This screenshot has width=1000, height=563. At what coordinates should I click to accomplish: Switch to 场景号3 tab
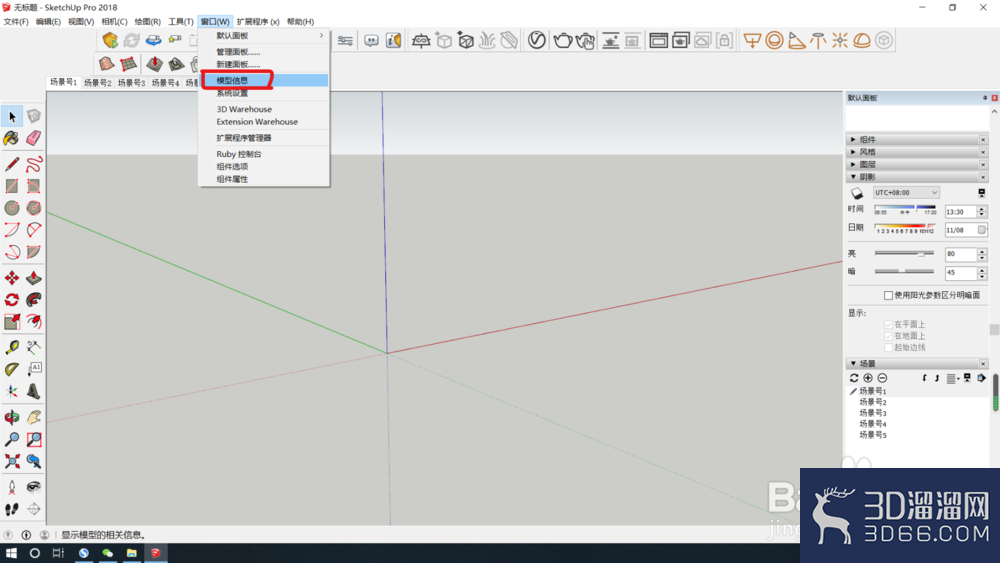point(131,83)
